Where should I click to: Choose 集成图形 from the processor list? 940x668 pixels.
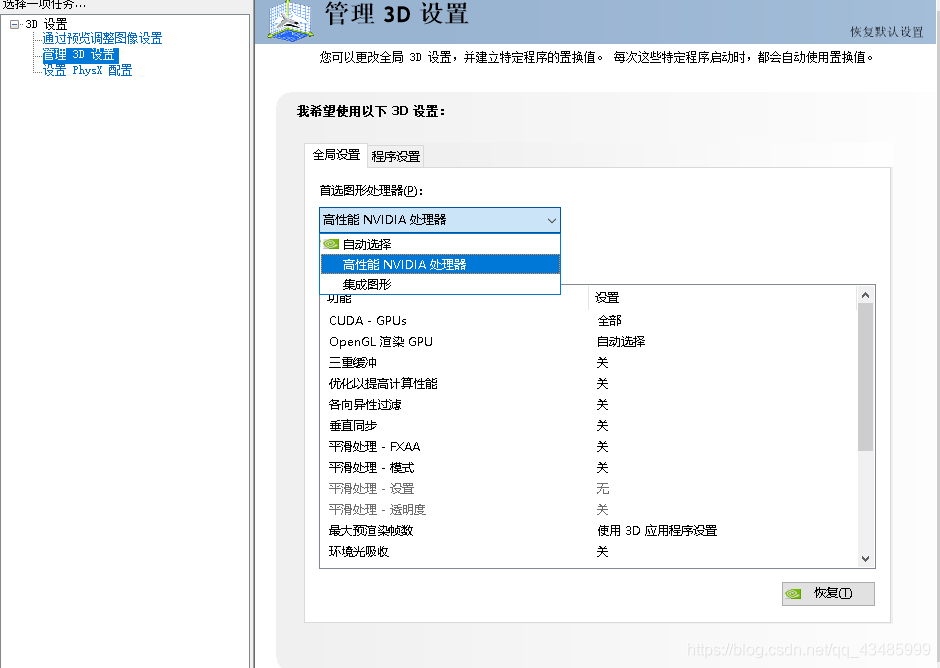(440, 284)
